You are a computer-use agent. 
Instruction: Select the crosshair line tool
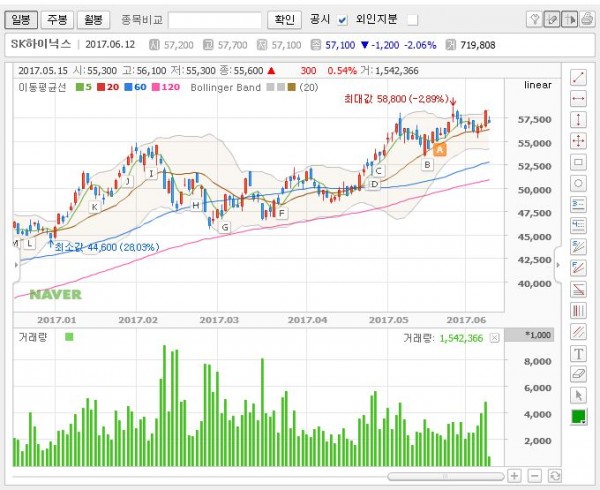(x=578, y=141)
